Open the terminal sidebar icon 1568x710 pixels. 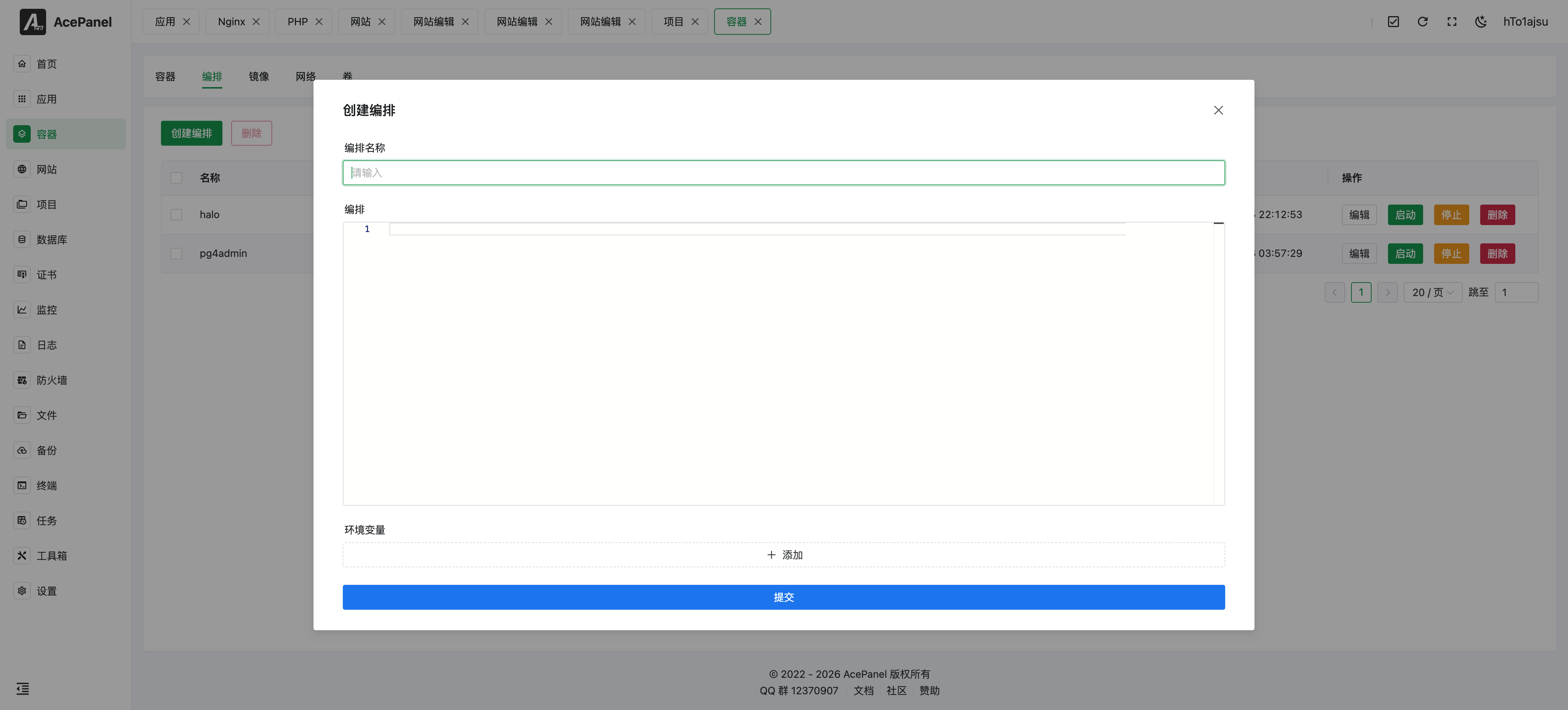click(x=22, y=485)
